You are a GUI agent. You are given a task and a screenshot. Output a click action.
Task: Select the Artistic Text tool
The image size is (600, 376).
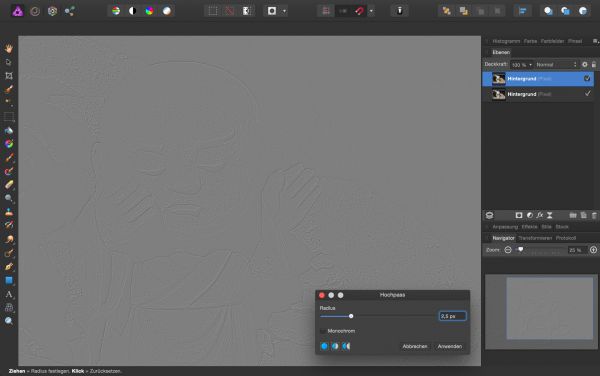point(9,294)
